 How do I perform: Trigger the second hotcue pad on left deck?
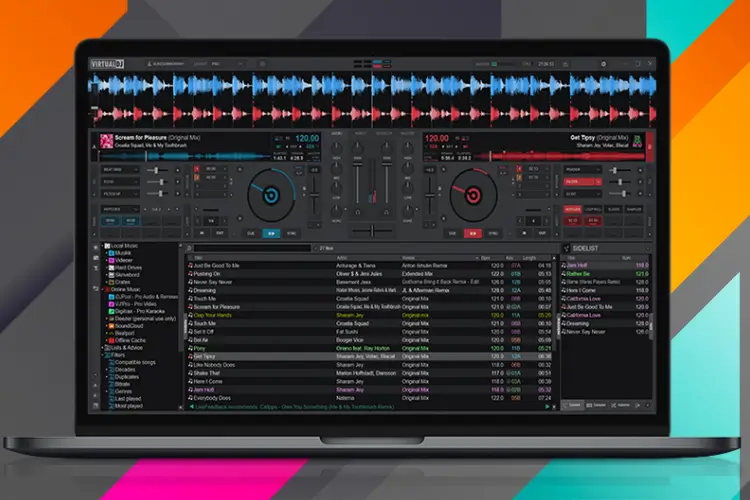click(131, 221)
